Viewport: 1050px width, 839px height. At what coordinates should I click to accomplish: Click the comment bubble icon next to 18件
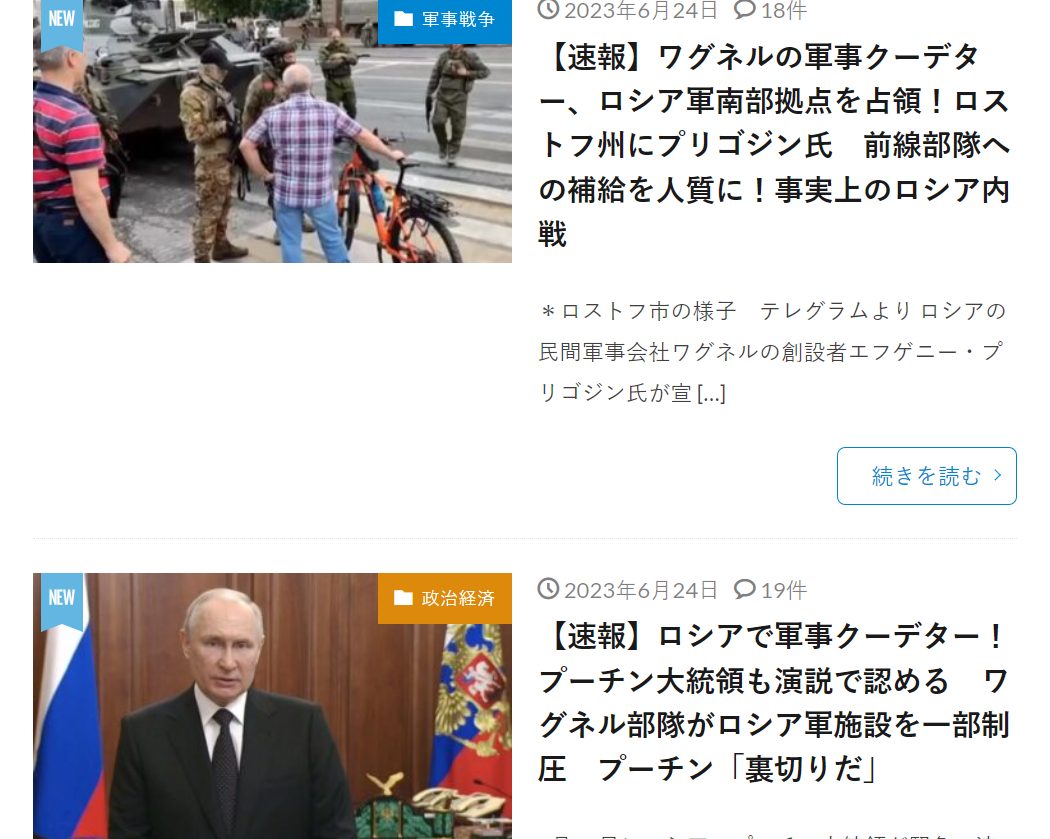click(x=745, y=9)
